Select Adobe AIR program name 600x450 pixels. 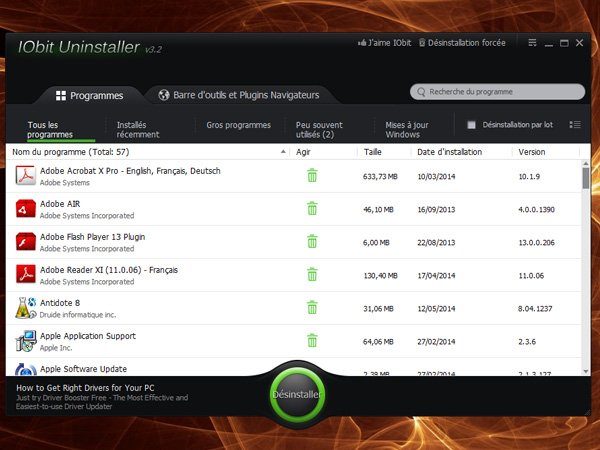[60, 204]
